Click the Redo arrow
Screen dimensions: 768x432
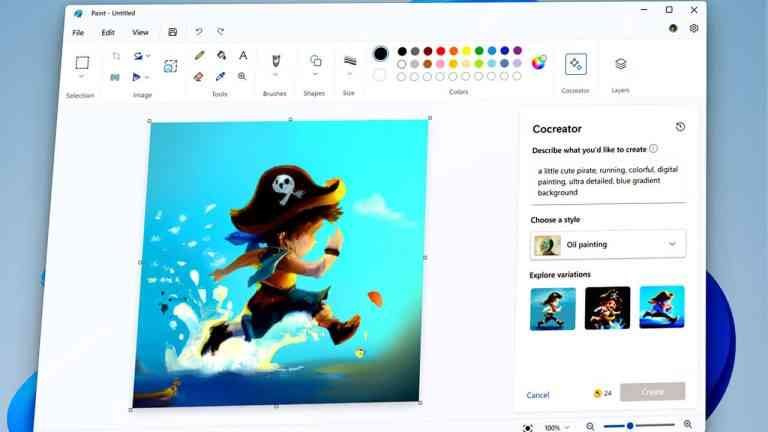click(x=220, y=31)
